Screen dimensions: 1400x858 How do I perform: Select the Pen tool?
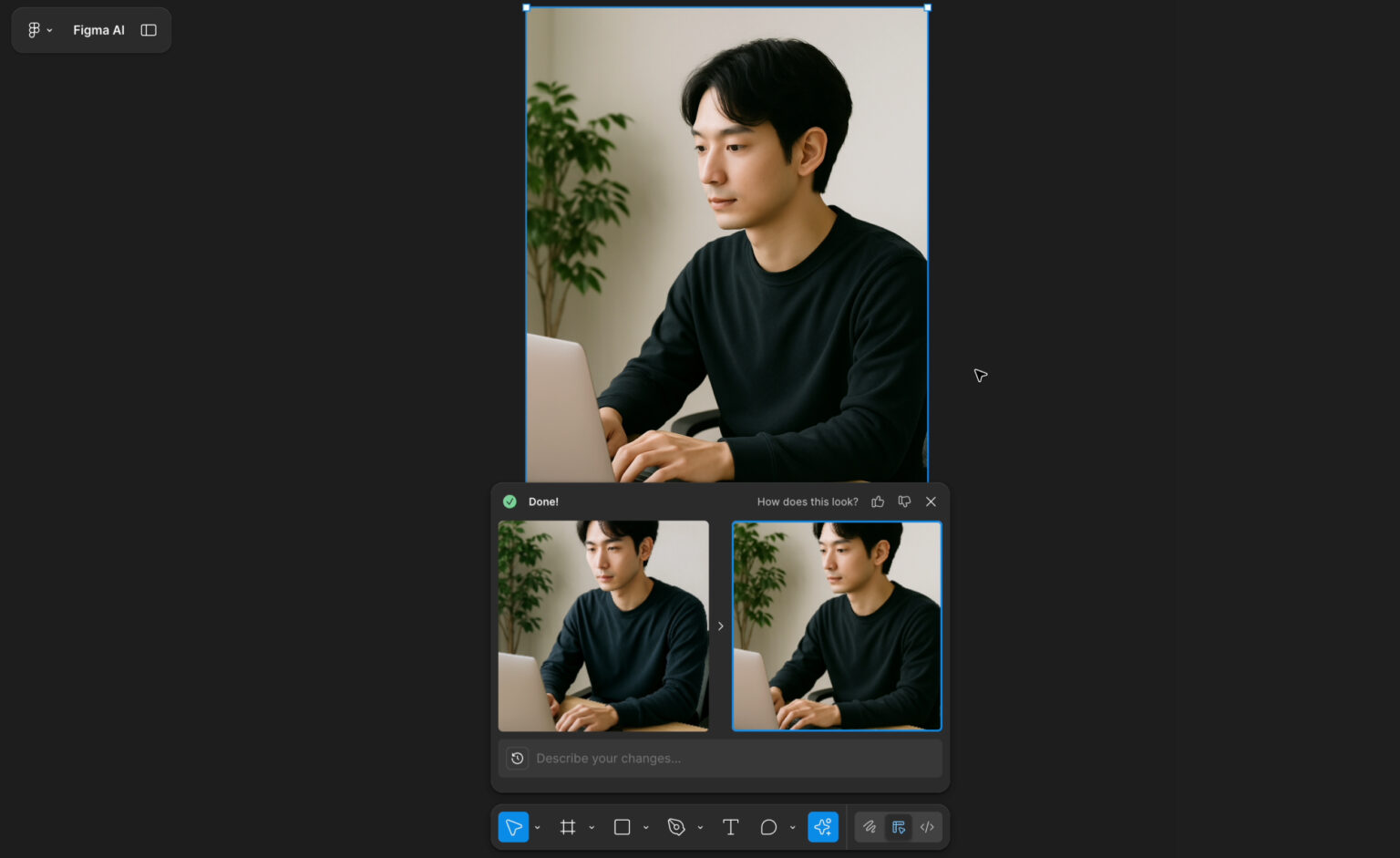click(x=676, y=827)
